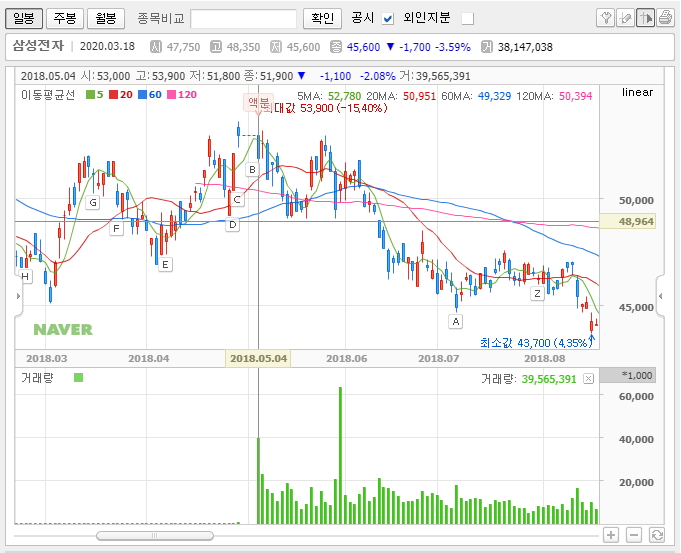
Task: Click the 20MA value 50,951
Action: click(419, 96)
